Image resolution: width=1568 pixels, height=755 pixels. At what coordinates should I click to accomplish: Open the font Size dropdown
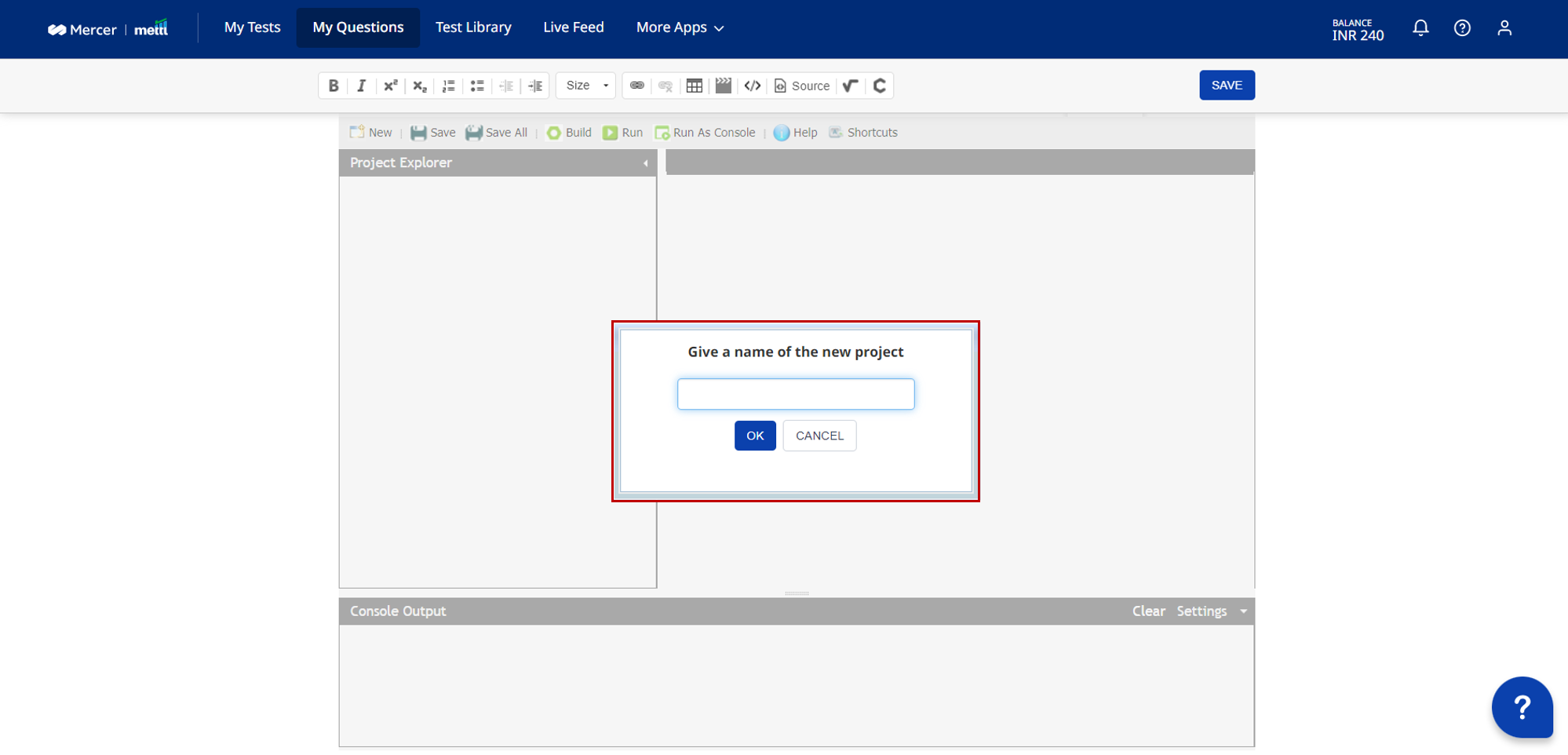coord(586,86)
